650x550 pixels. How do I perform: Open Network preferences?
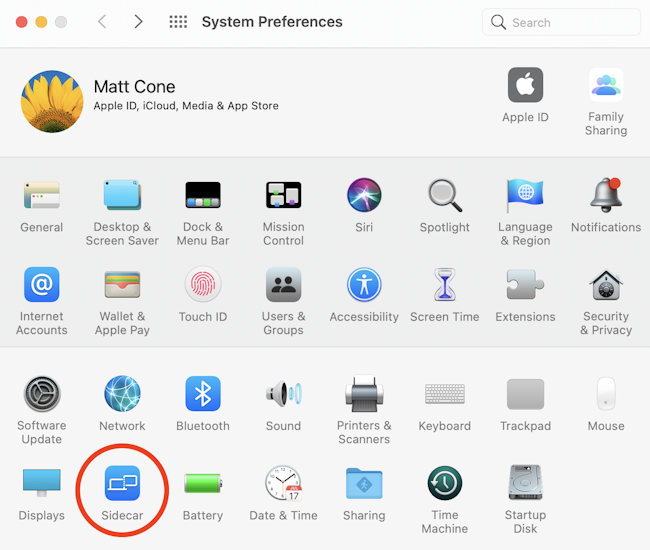(x=122, y=394)
